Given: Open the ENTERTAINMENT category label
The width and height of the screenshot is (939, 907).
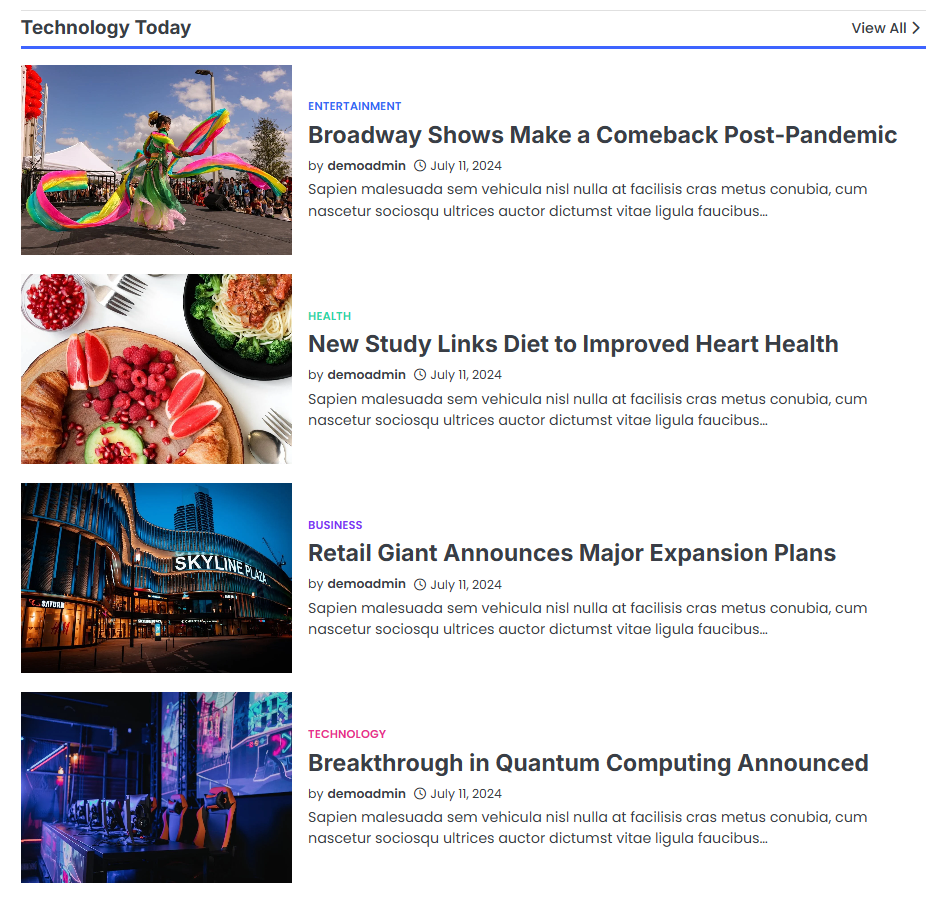Looking at the screenshot, I should [x=355, y=106].
